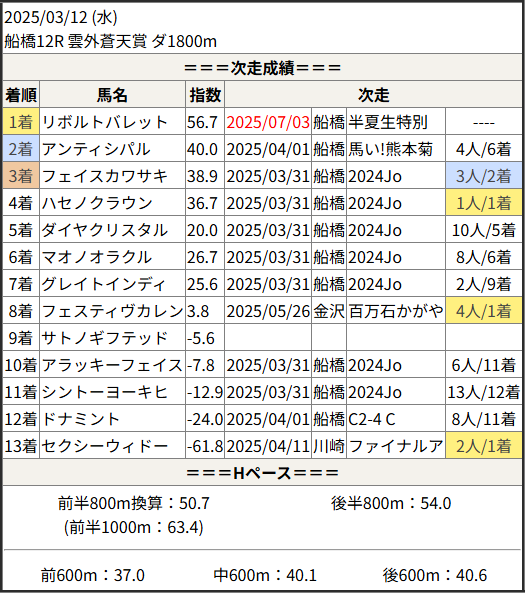Select ハセノクラウン 1人/1着 result cell
Viewport: 525px width, 593px height.
[484, 203]
